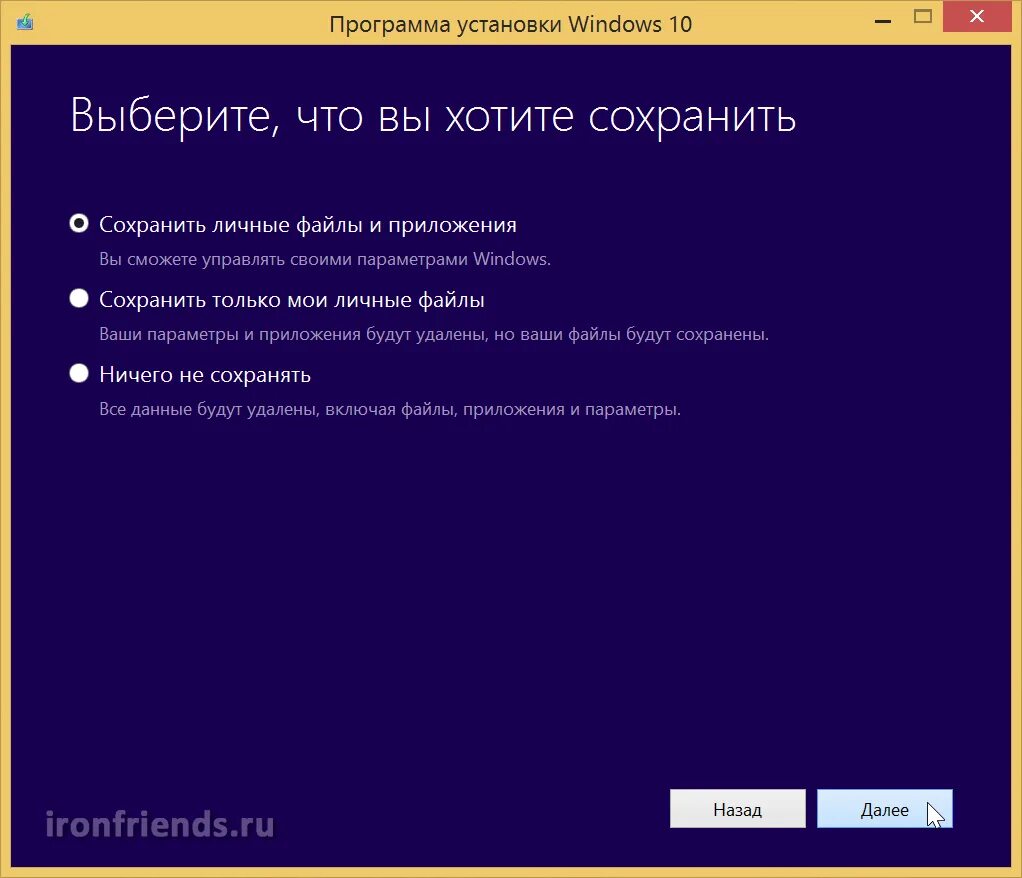Go back with the Назад button
The width and height of the screenshot is (1022, 878).
(737, 809)
